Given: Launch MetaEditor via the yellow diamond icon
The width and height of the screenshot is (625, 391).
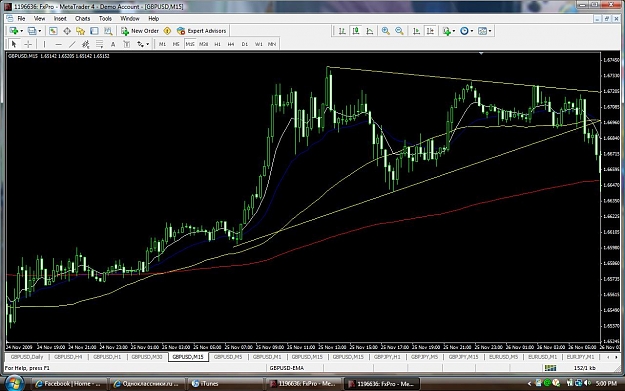Looking at the screenshot, I should tap(167, 31).
